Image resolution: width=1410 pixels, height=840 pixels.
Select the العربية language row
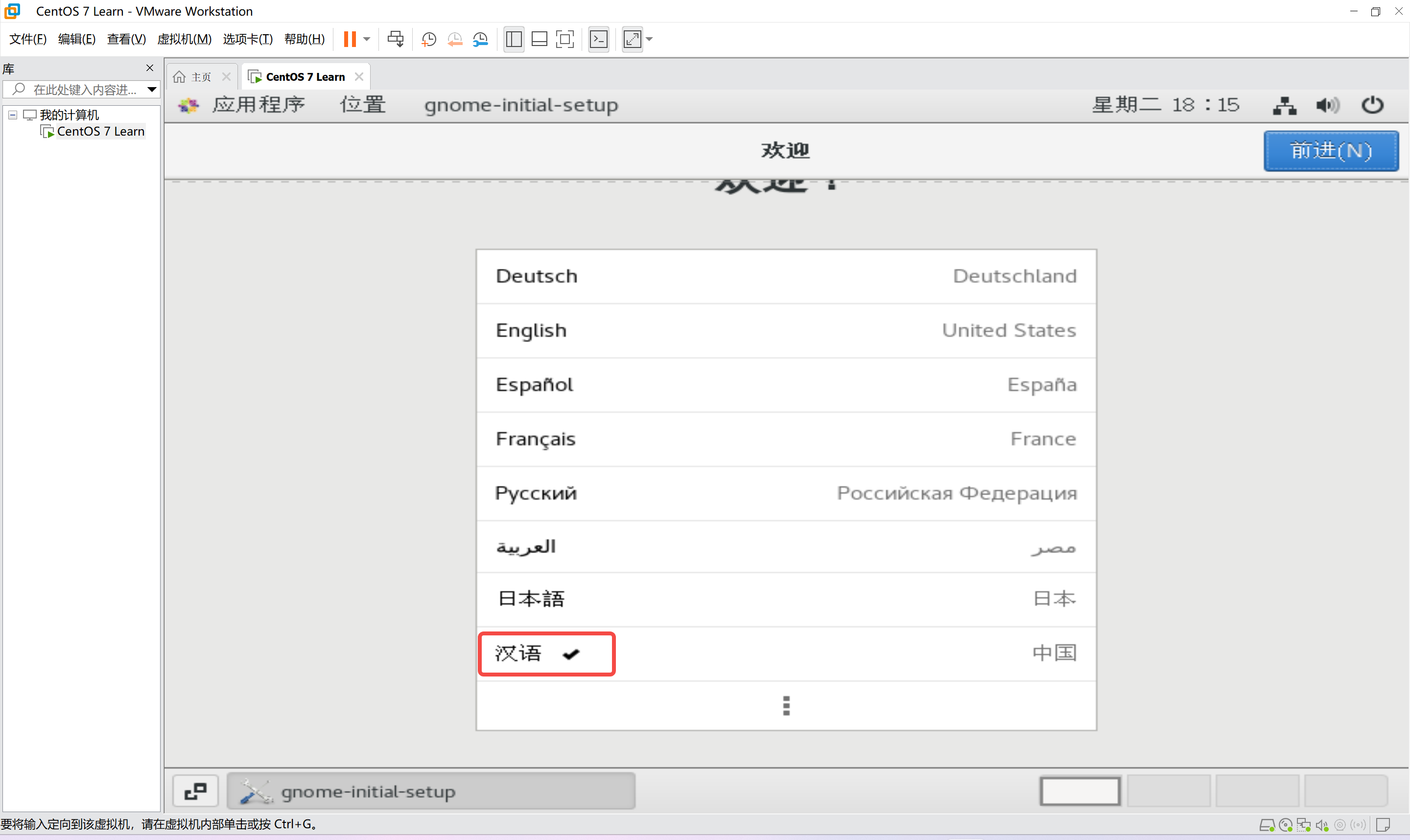(x=786, y=547)
